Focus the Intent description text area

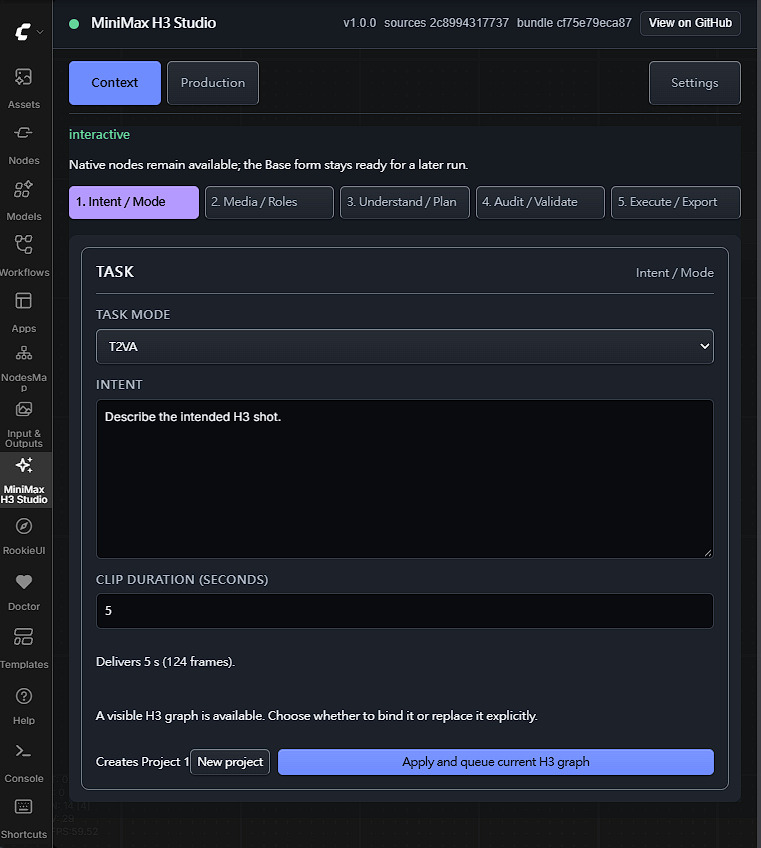tap(405, 479)
